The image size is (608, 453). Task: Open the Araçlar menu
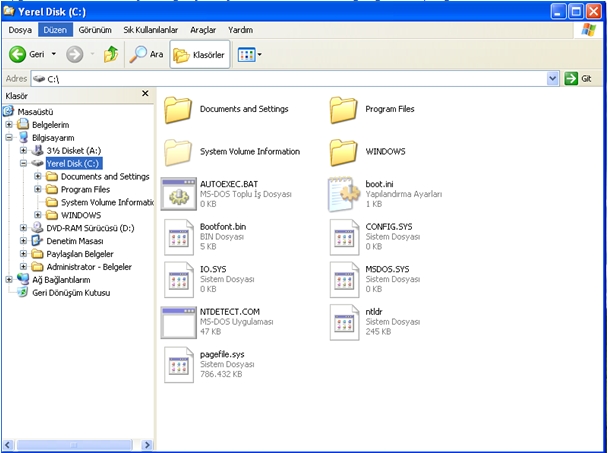click(x=203, y=30)
